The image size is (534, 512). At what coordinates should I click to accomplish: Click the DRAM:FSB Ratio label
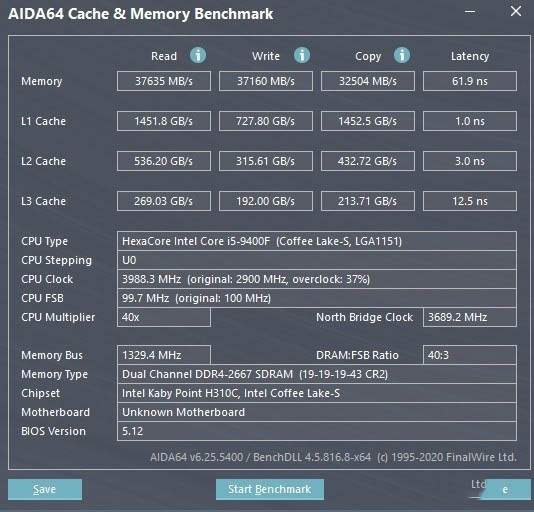click(357, 355)
